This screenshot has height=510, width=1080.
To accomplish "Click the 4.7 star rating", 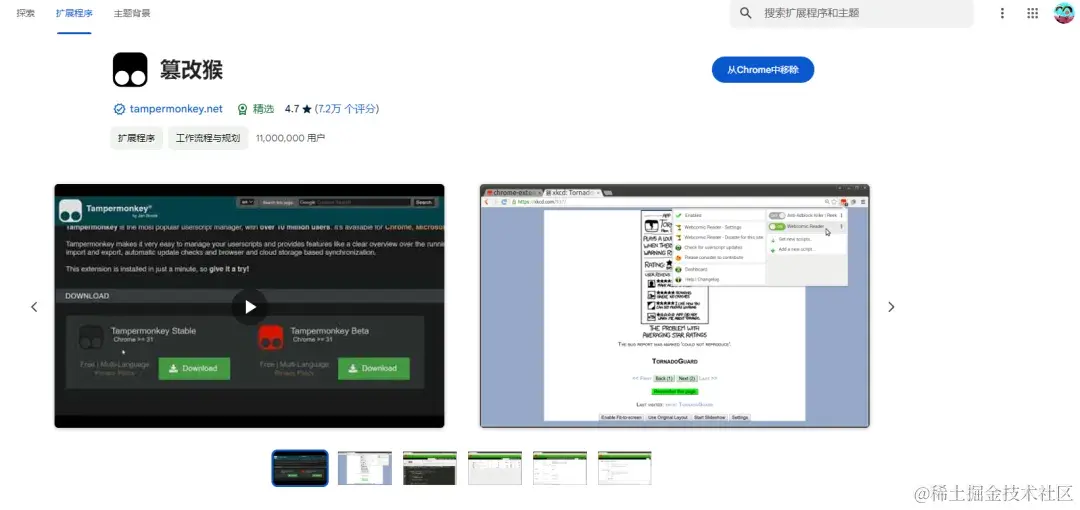I will [298, 109].
